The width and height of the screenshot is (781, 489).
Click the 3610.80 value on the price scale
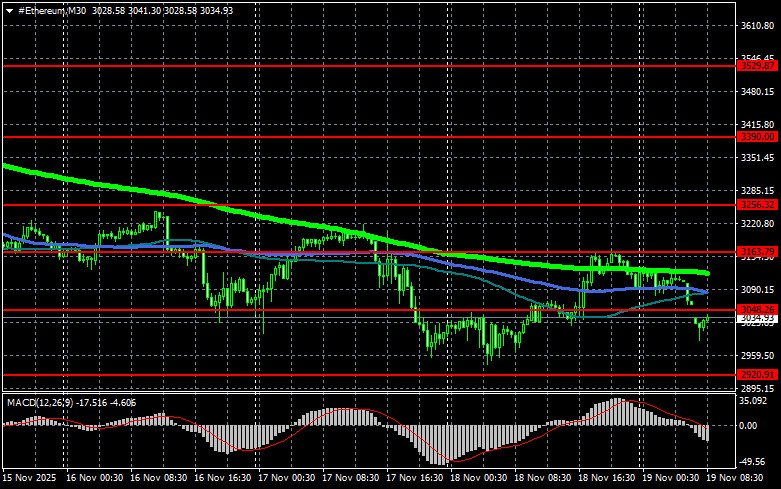click(757, 26)
